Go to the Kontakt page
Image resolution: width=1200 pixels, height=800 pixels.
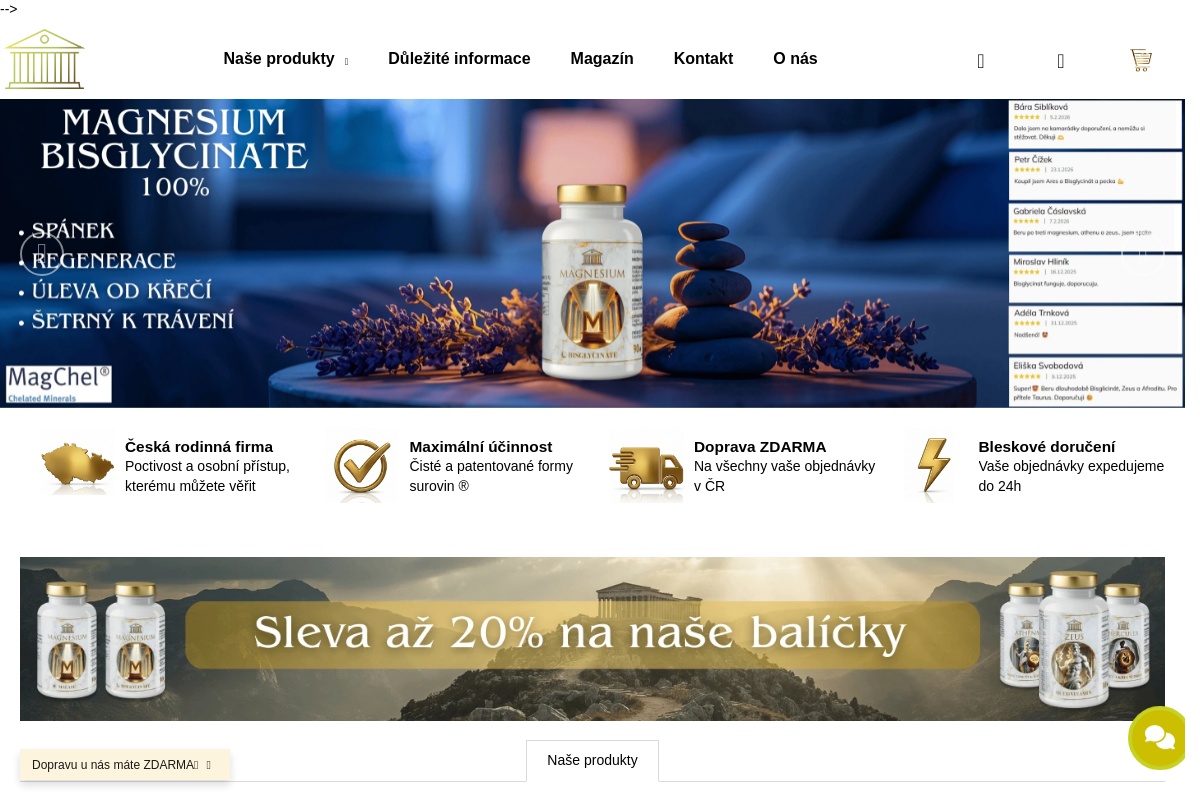[703, 59]
